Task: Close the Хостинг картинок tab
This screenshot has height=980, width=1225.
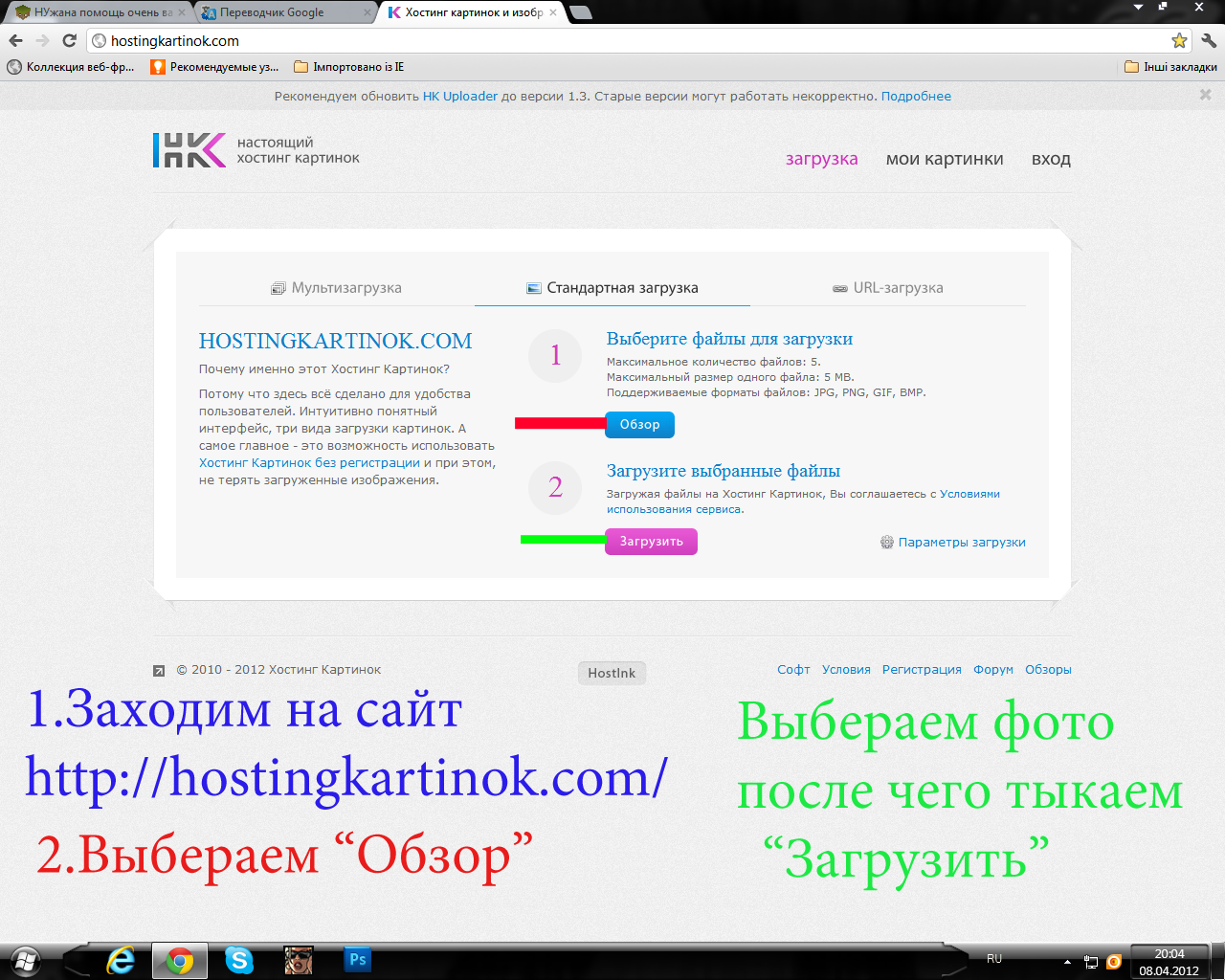Action: coord(554,12)
